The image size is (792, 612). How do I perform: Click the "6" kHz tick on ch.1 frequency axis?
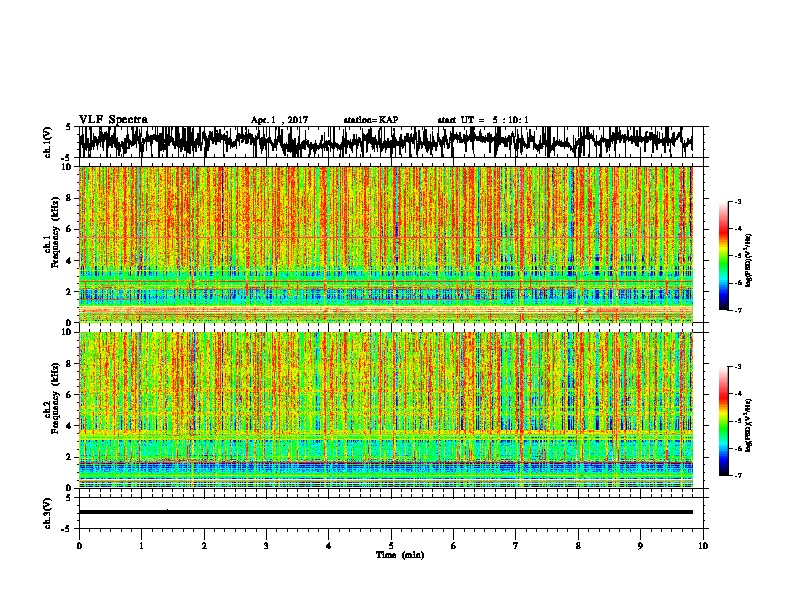pos(70,229)
